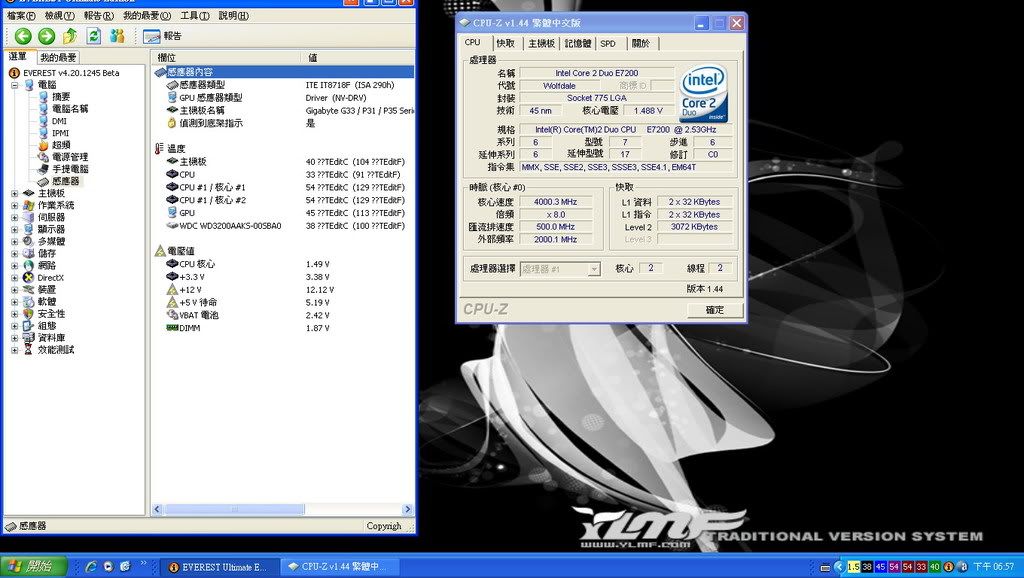The width and height of the screenshot is (1024, 578).
Task: Activate the CPU-Z v1.44 taskbar button
Action: (338, 568)
